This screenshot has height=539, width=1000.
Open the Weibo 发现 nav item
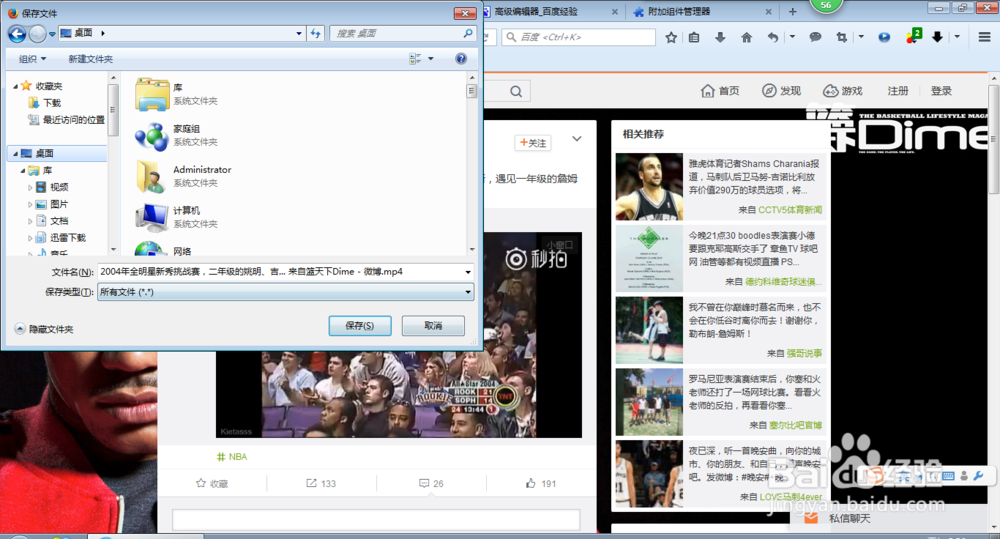click(781, 91)
